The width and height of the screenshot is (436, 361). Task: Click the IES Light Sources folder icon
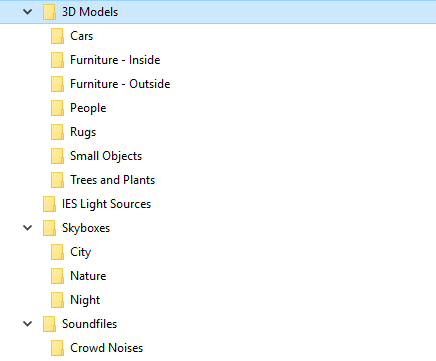click(x=49, y=204)
